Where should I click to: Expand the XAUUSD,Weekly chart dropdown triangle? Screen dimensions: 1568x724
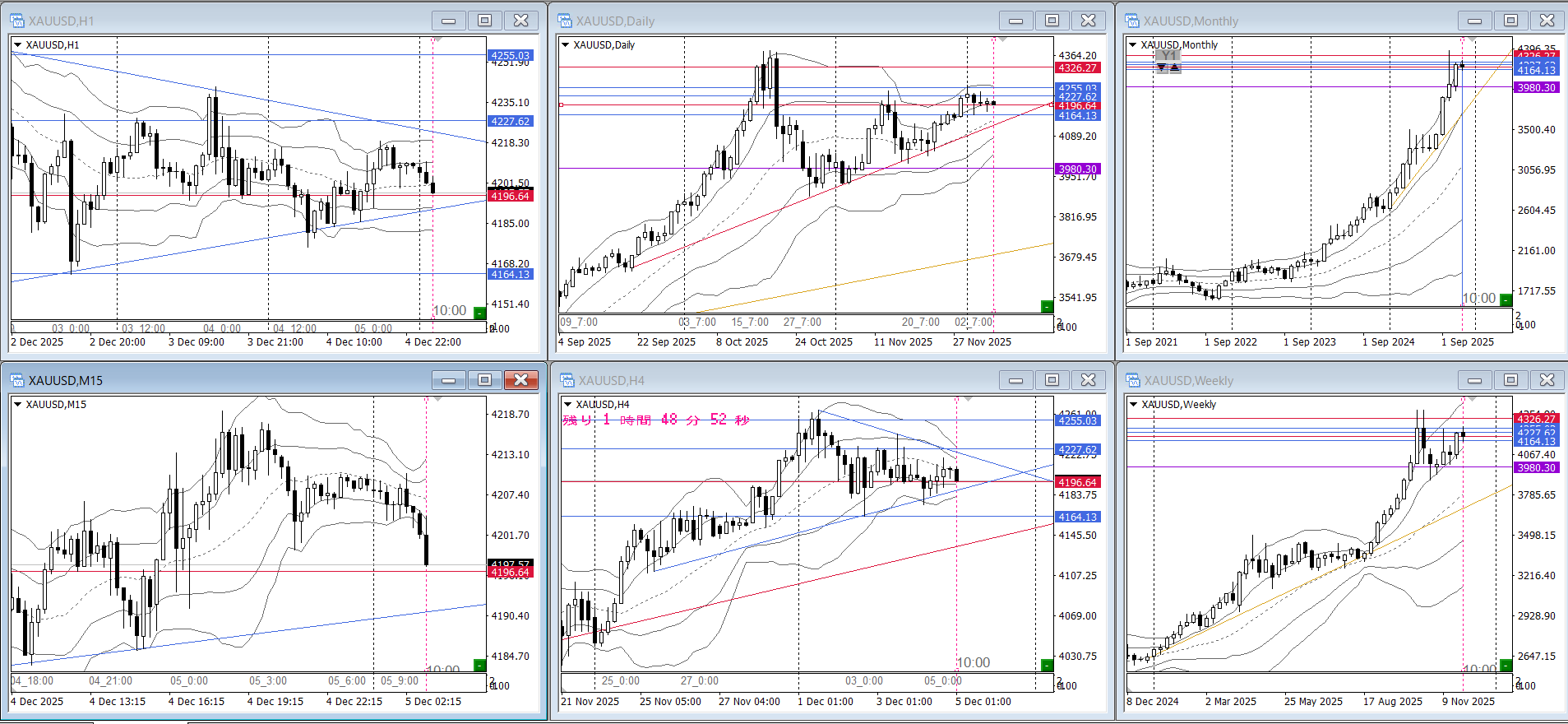coord(1133,405)
